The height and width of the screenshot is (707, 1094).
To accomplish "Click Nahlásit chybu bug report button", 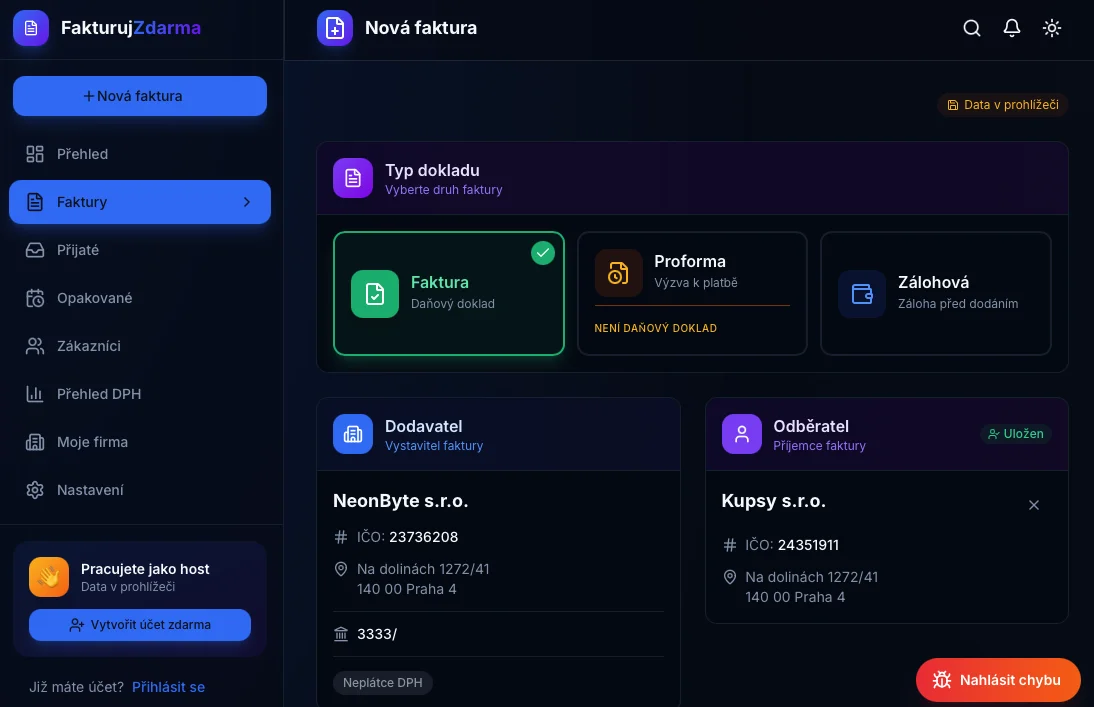I will pos(998,680).
